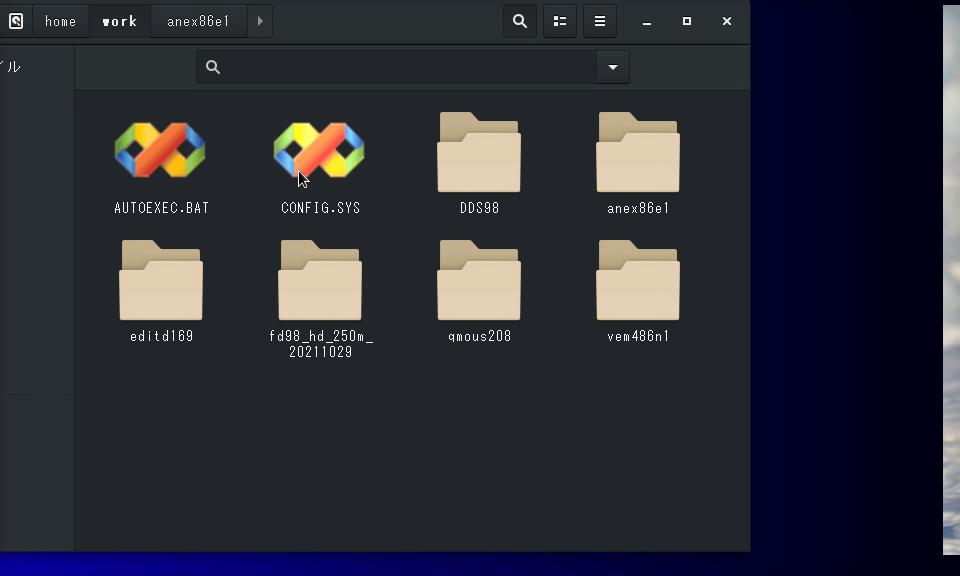Image resolution: width=960 pixels, height=576 pixels.
Task: Click the disk icon at start of path bar
Action: 16,21
